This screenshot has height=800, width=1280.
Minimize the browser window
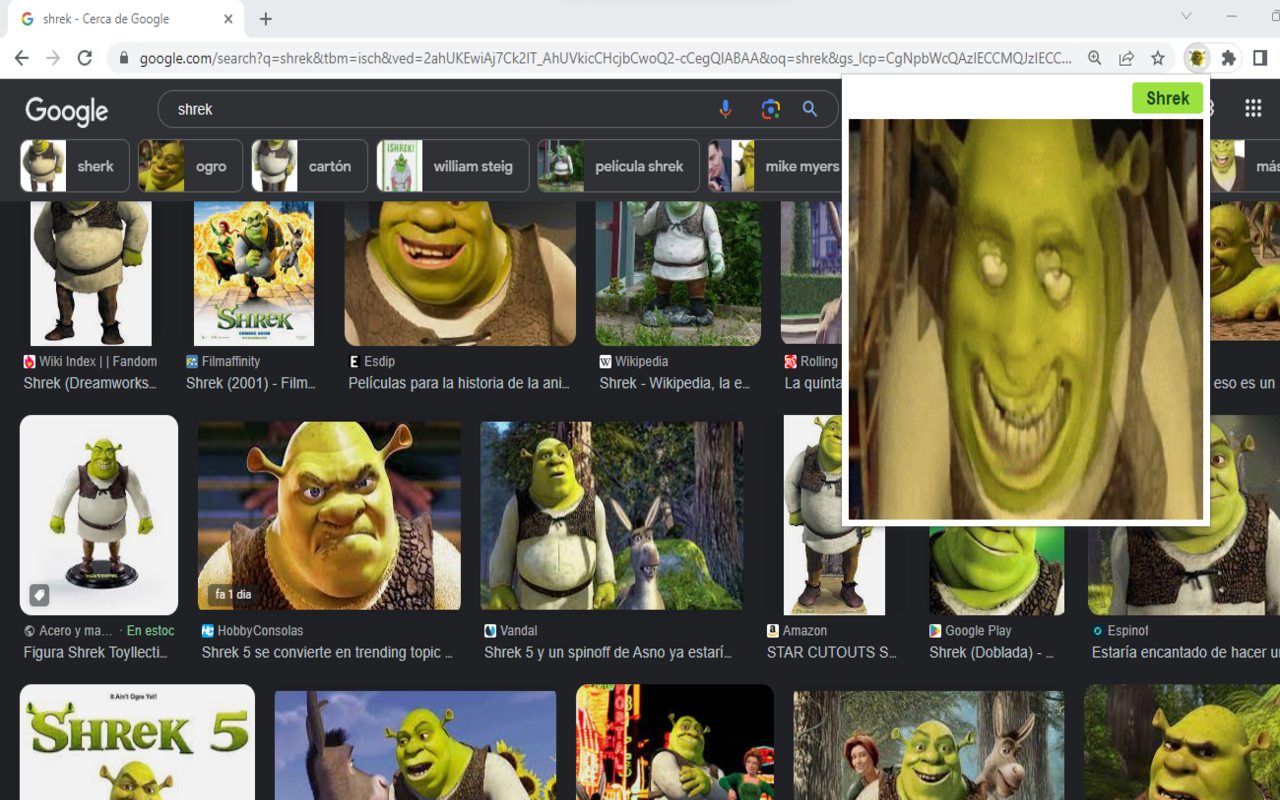click(x=1231, y=16)
